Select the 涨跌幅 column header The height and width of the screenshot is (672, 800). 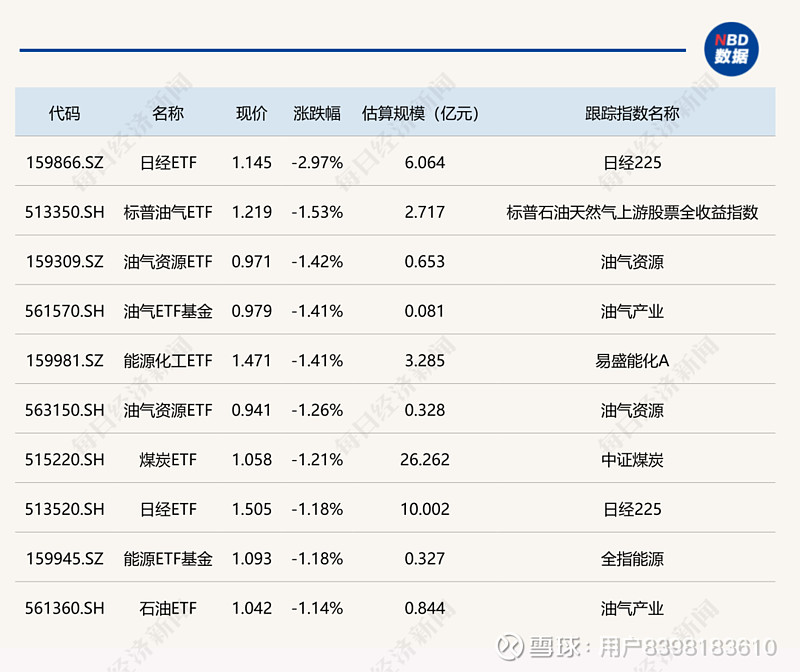point(317,113)
